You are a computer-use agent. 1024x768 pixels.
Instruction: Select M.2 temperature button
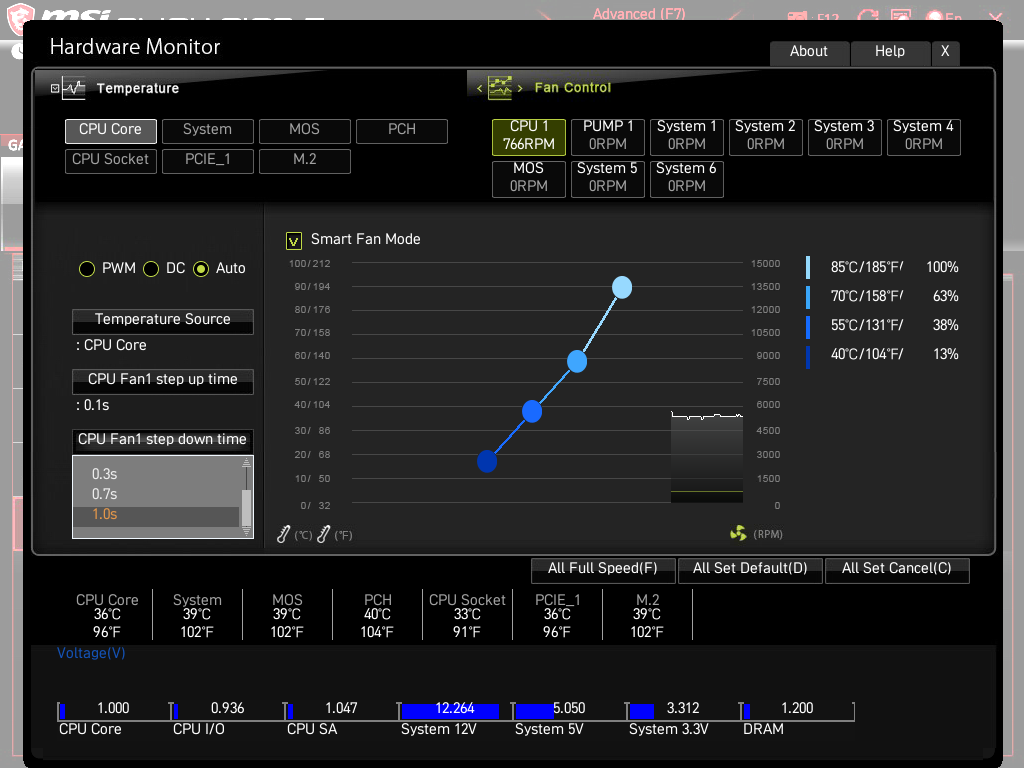305,161
